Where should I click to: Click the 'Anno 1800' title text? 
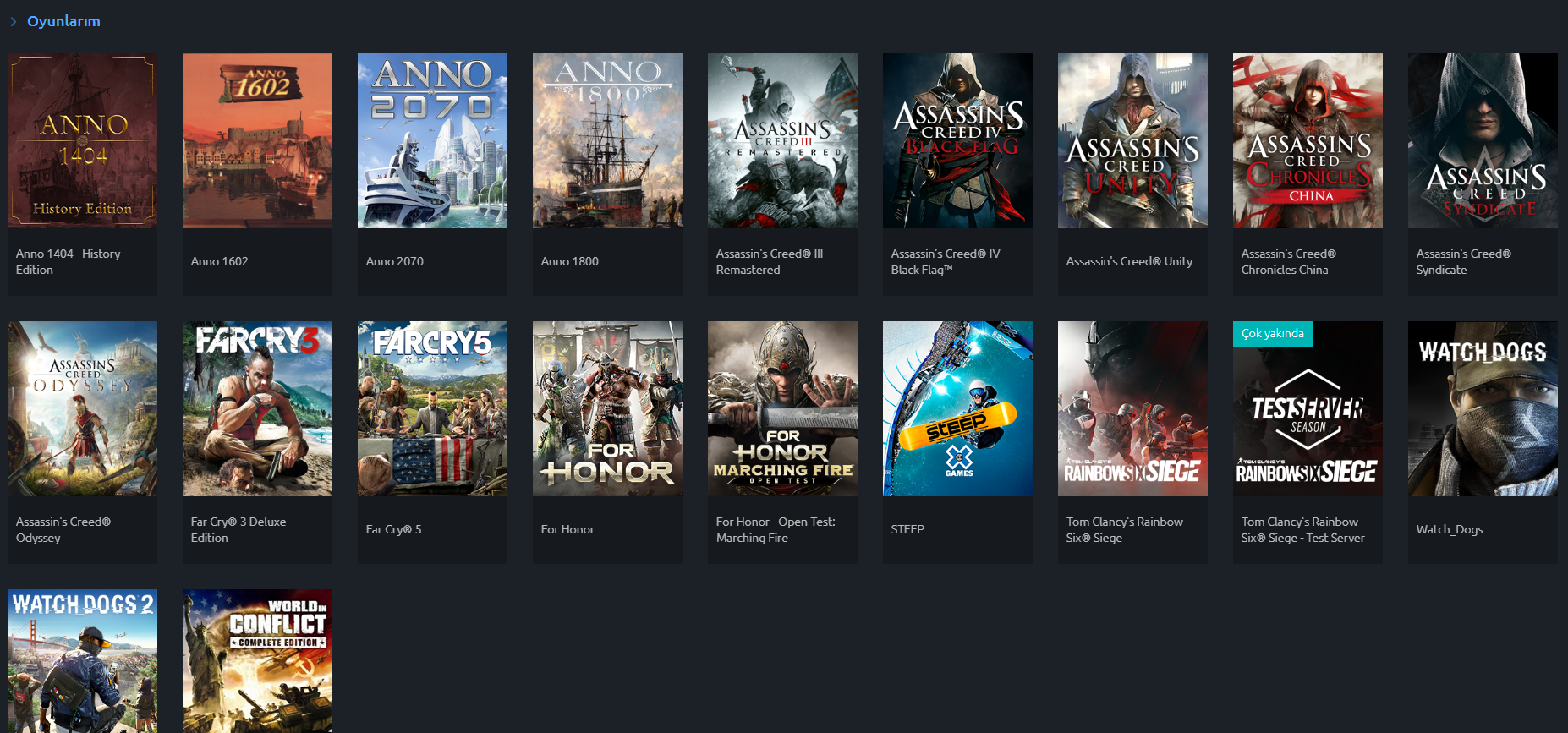tap(569, 262)
